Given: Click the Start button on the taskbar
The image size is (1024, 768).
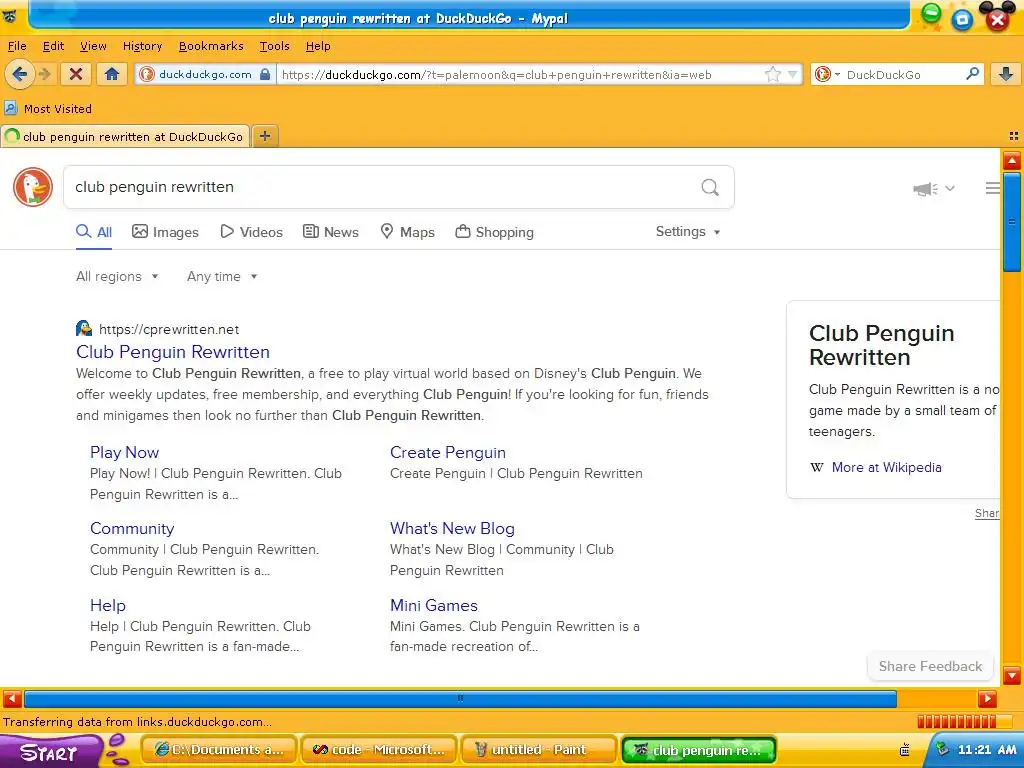Looking at the screenshot, I should coord(49,751).
